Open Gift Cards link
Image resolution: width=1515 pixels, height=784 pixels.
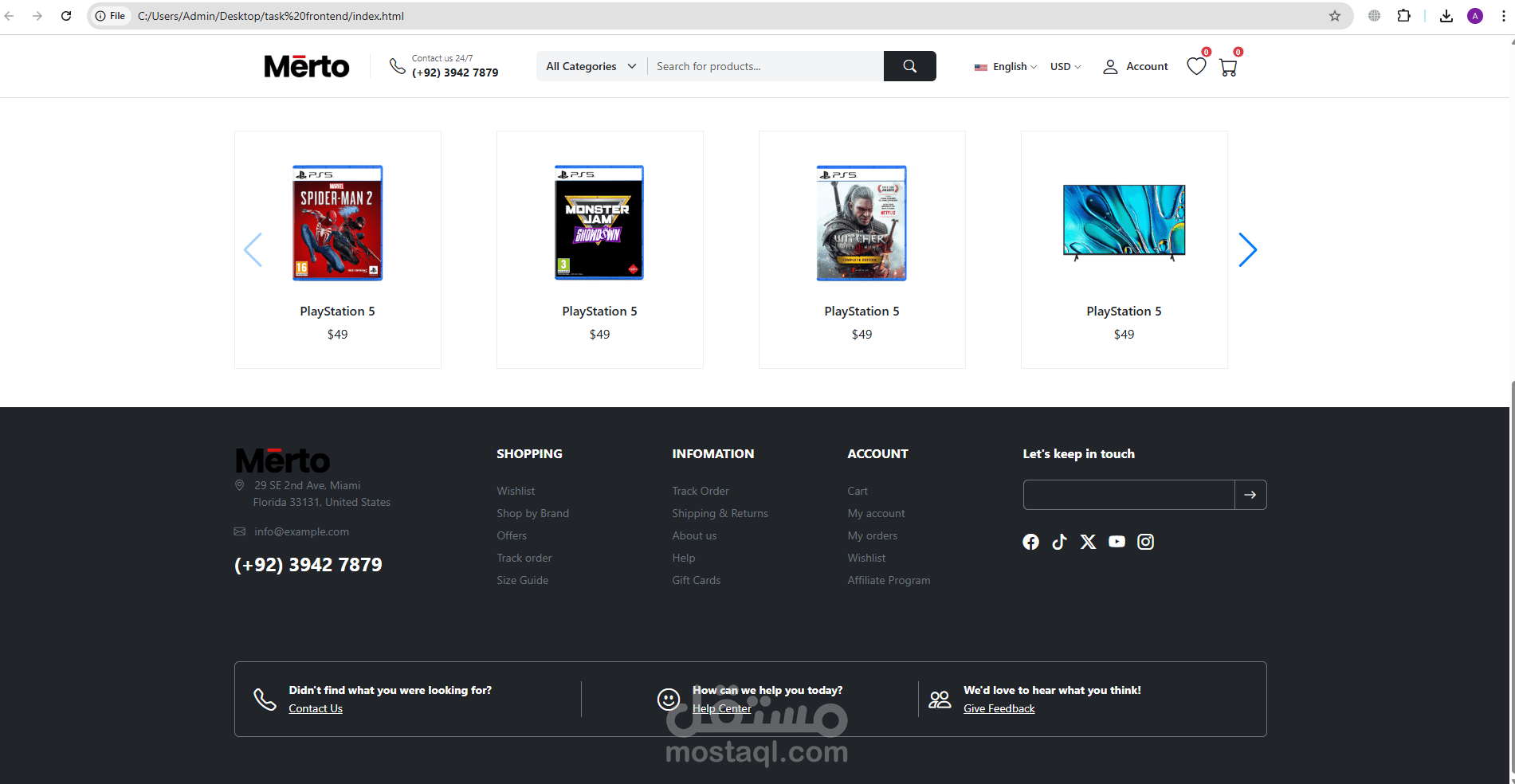tap(696, 580)
